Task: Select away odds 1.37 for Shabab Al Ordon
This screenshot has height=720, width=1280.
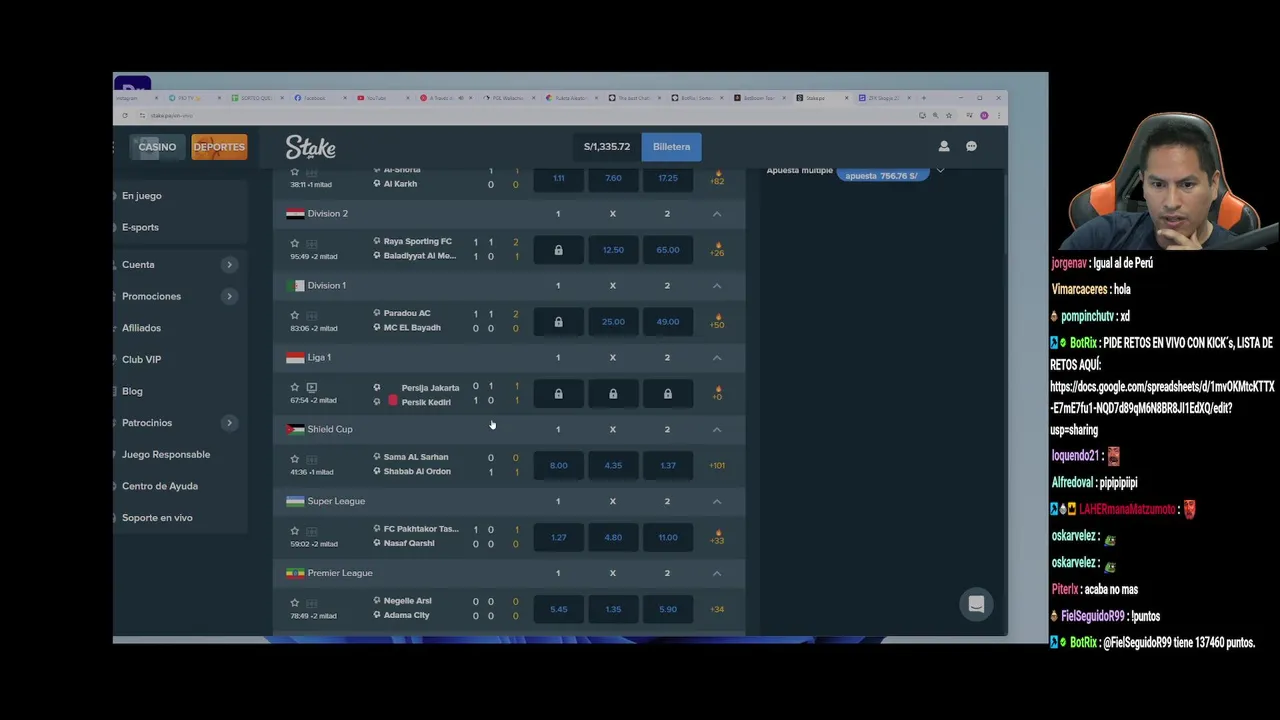Action: (668, 466)
